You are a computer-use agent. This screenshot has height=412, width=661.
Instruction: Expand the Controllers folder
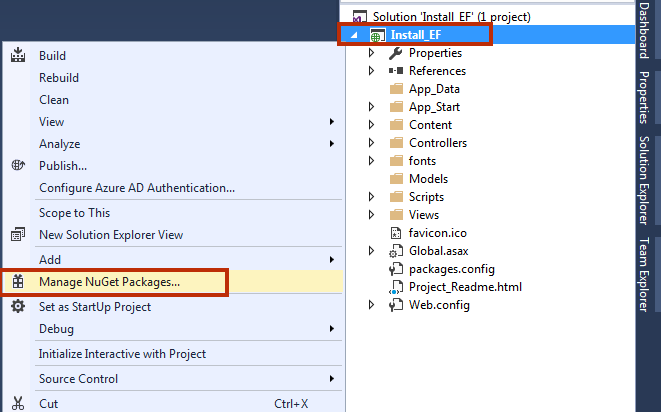pyautogui.click(x=371, y=143)
